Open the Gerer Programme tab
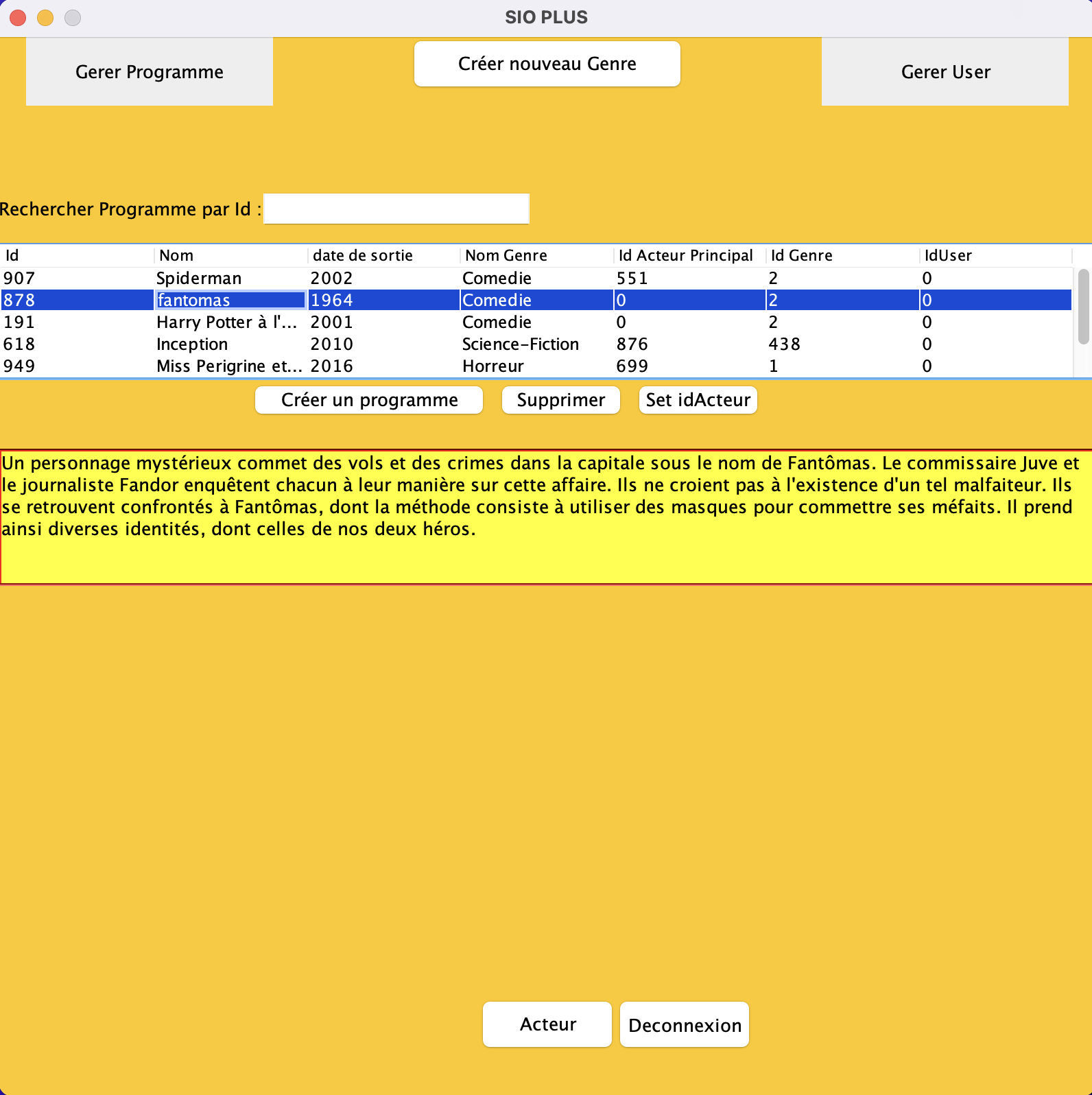This screenshot has height=1095, width=1092. coord(149,72)
